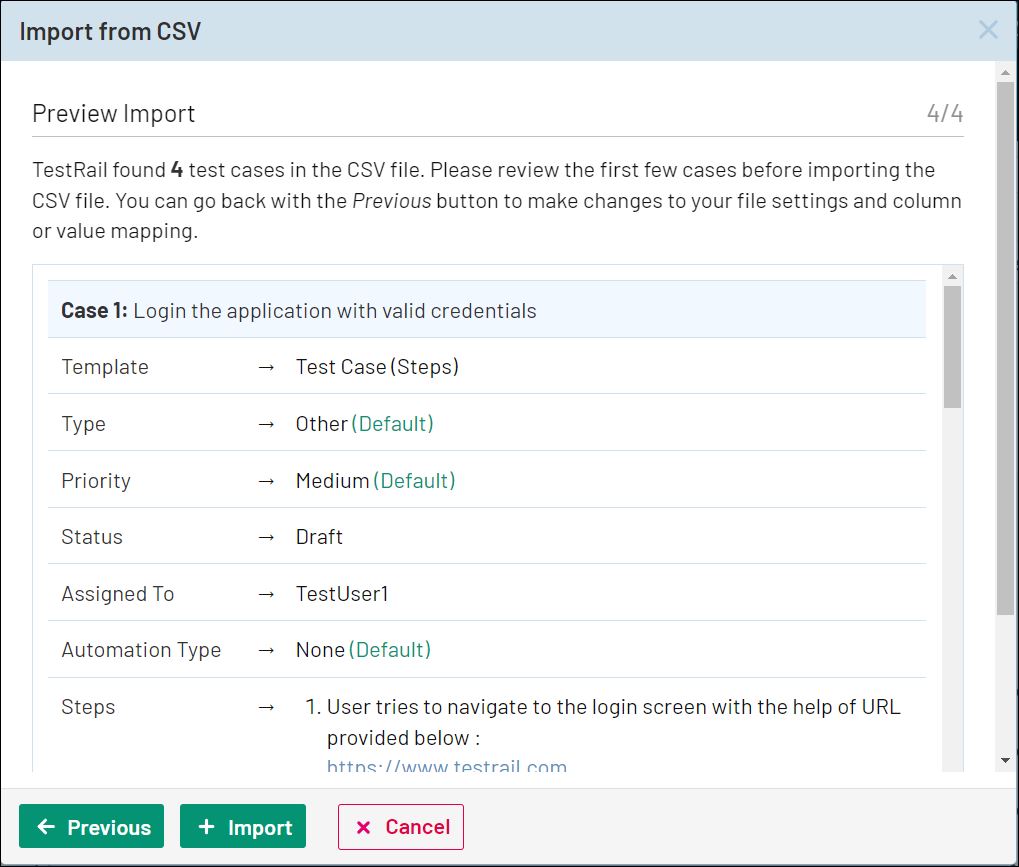Click the red x icon on Cancel
This screenshot has height=867, width=1019.
[x=364, y=827]
